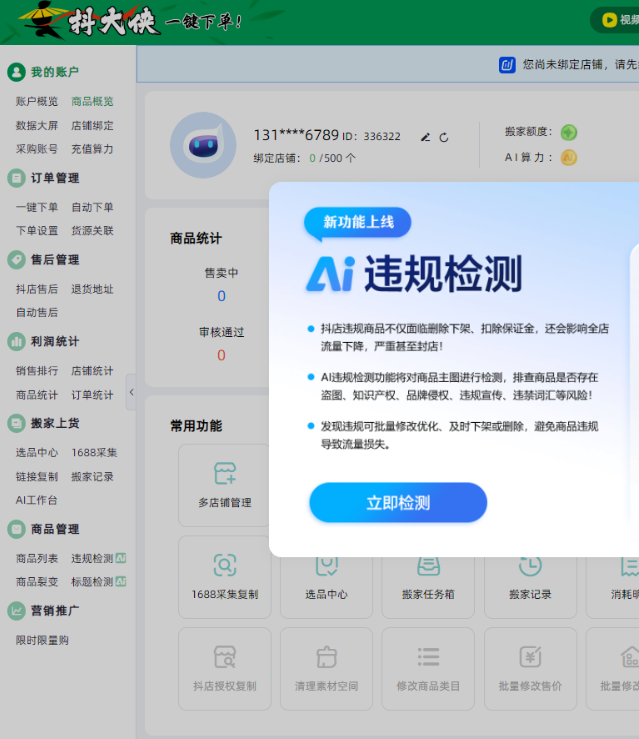Click the 商品管理 section icon
The image size is (639, 739).
16,529
